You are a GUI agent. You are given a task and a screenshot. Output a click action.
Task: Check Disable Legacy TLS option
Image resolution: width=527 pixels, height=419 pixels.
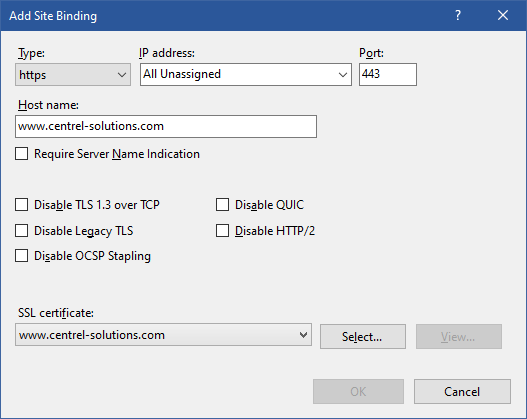pyautogui.click(x=22, y=231)
